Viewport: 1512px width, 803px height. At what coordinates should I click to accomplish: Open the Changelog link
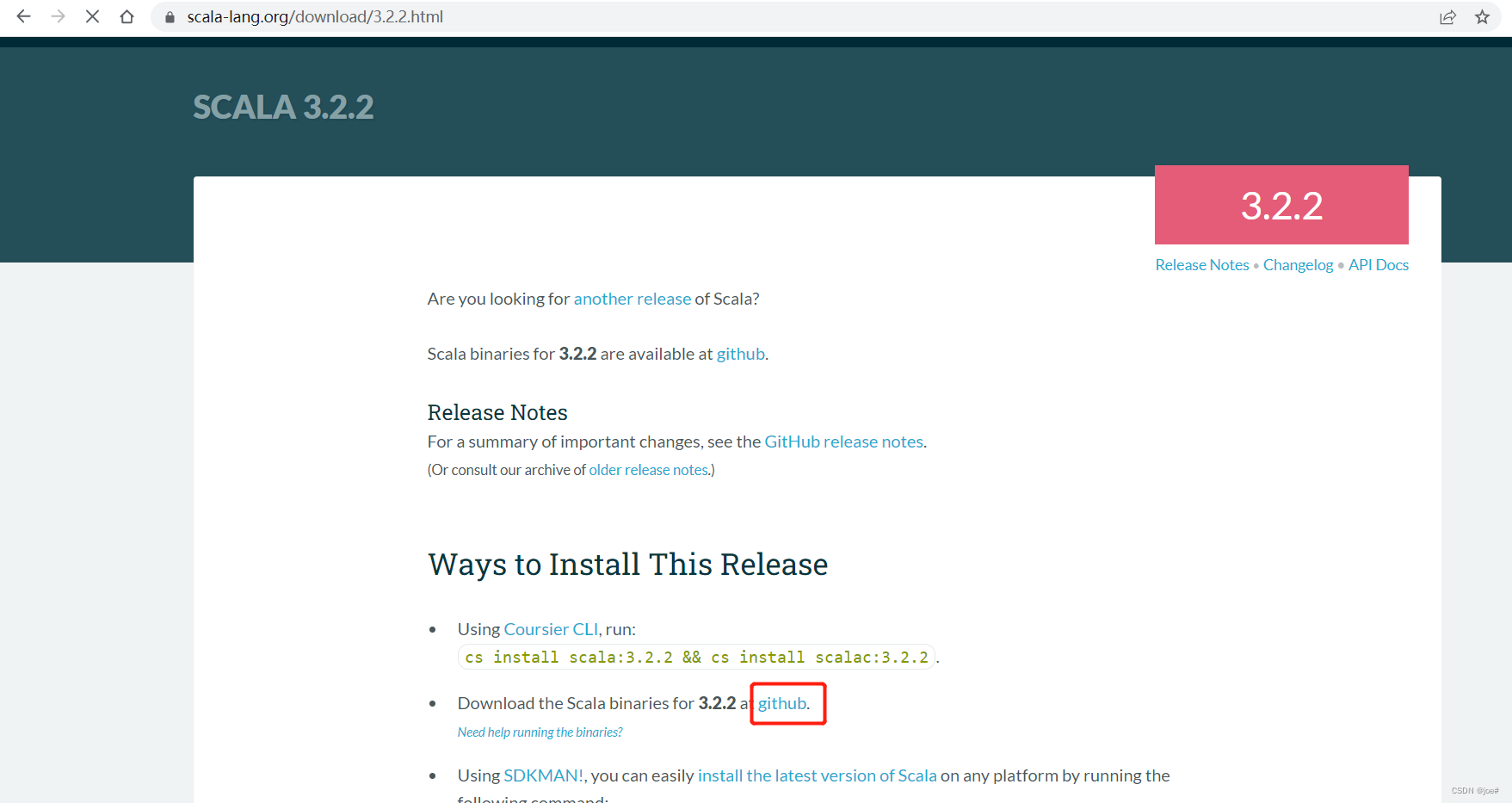[1298, 265]
